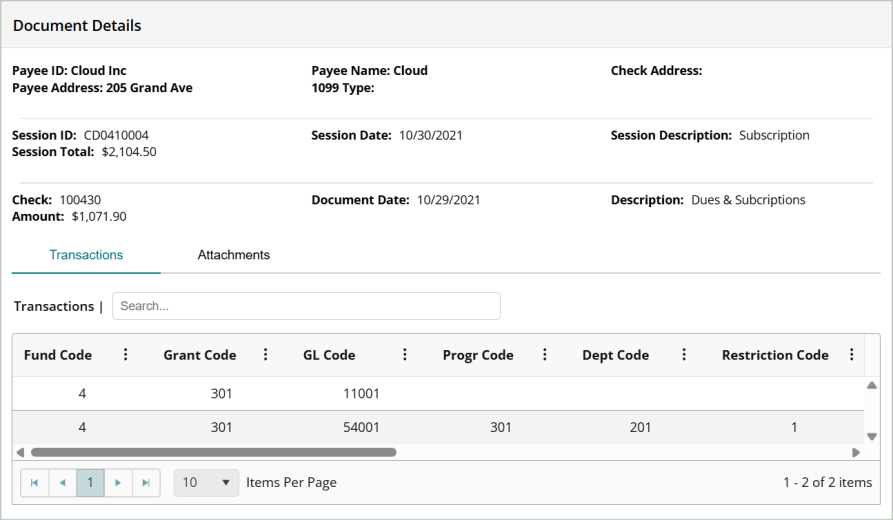The width and height of the screenshot is (893, 520).
Task: Open Grant Code column options menu
Action: click(x=265, y=355)
